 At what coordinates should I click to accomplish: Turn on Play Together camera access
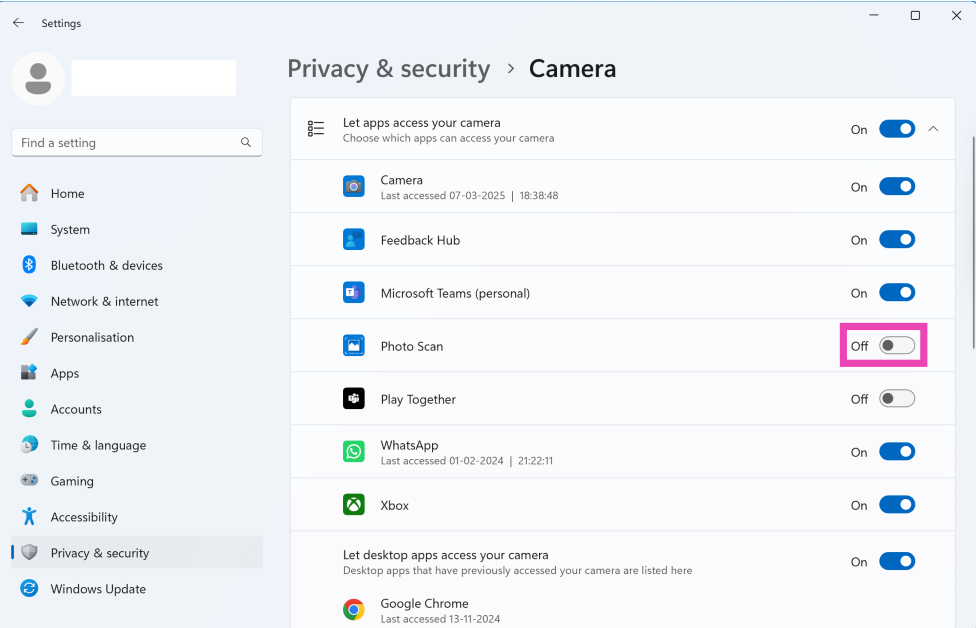coord(896,399)
